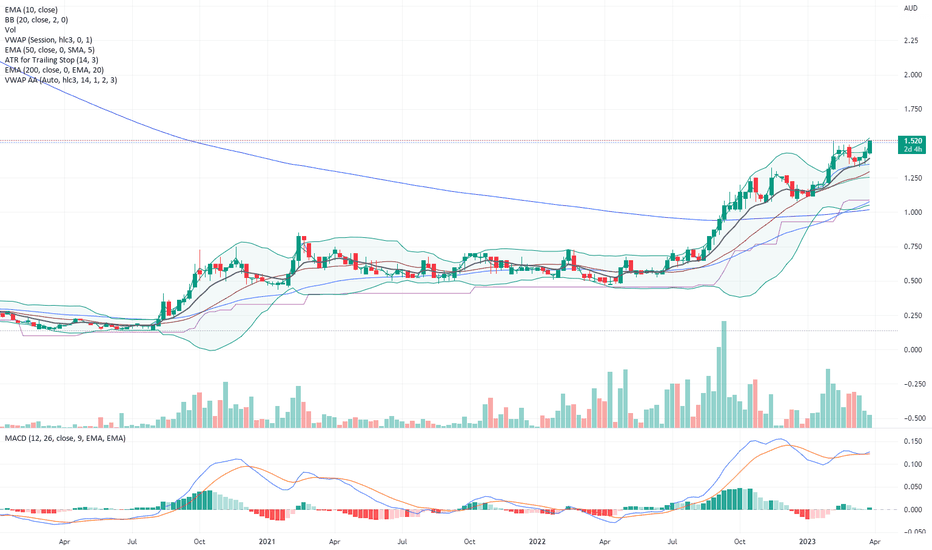Screen dimensions: 932x550
Task: Click the 2.000 price axis value
Action: (x=912, y=75)
